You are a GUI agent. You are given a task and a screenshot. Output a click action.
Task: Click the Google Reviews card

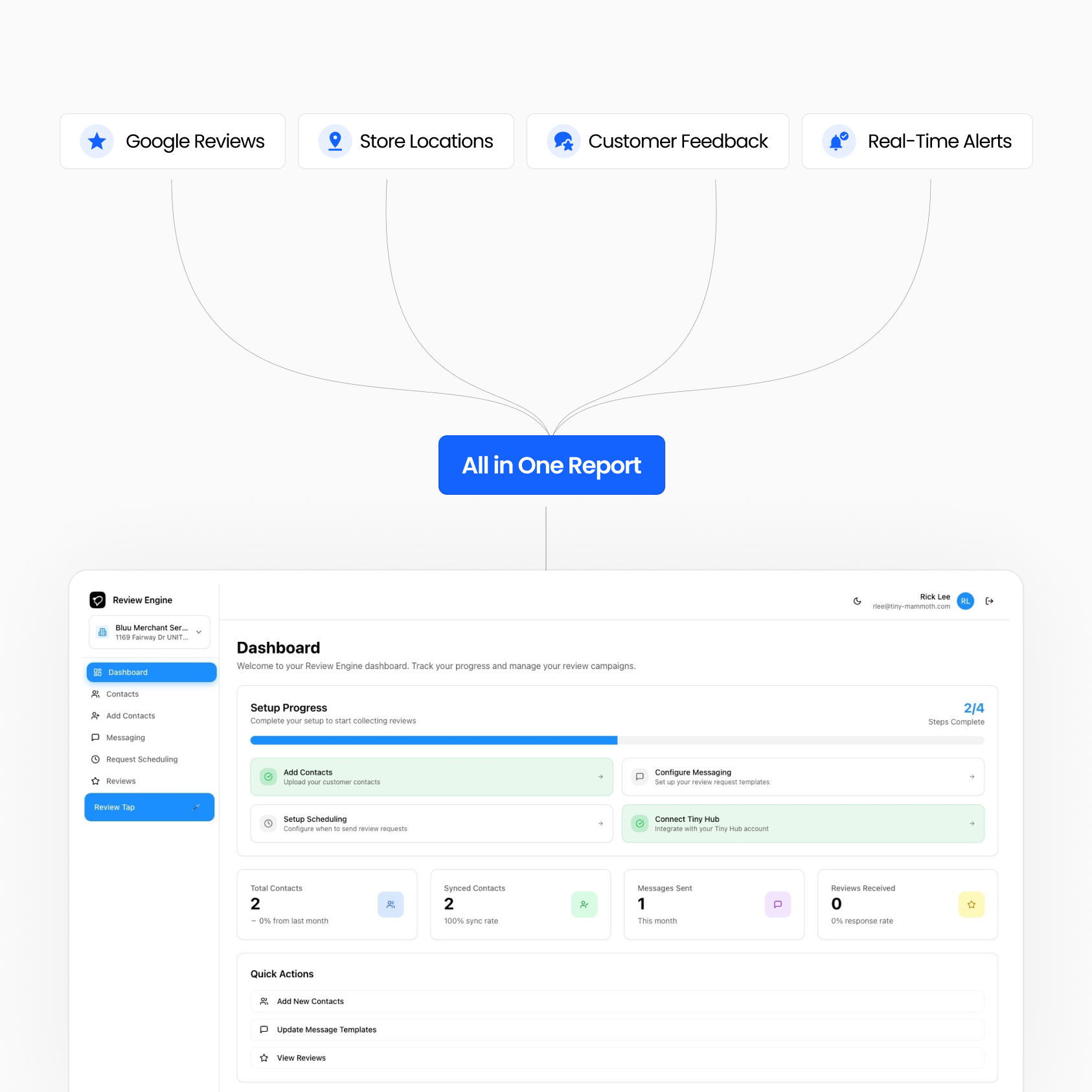[x=173, y=141]
